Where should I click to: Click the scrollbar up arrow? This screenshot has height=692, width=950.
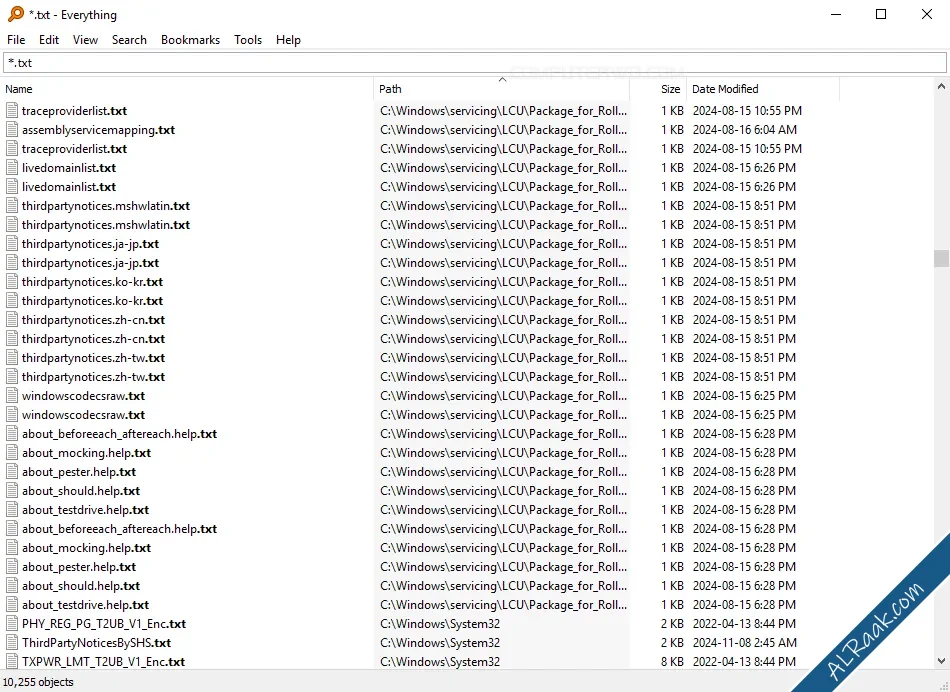click(x=941, y=87)
